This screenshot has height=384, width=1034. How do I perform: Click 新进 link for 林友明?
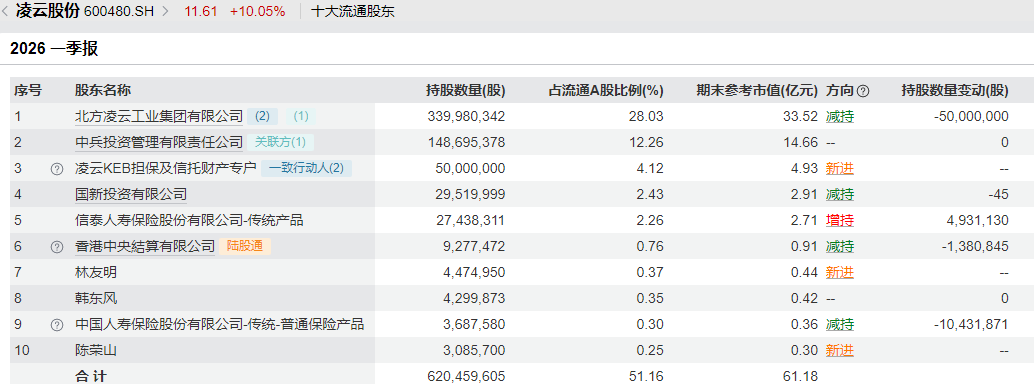pyautogui.click(x=839, y=272)
